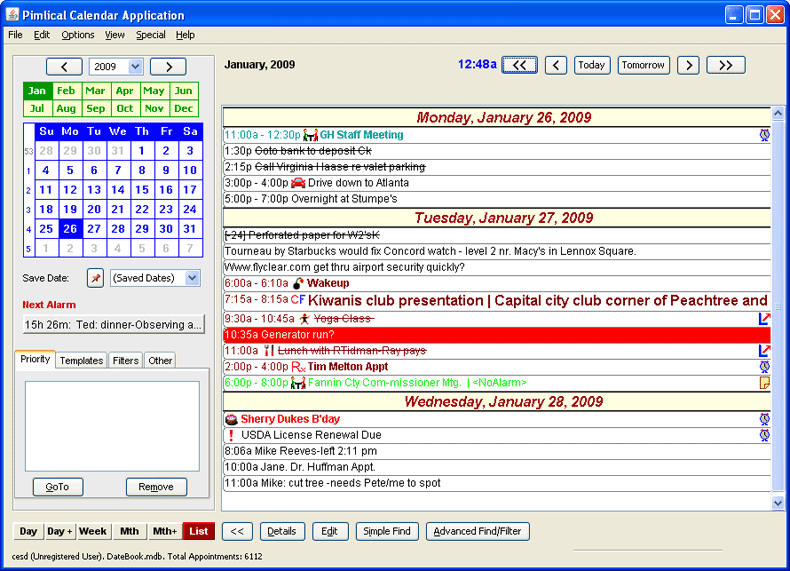Switch to Mth view
Viewport: 790px width, 571px height.
(129, 531)
